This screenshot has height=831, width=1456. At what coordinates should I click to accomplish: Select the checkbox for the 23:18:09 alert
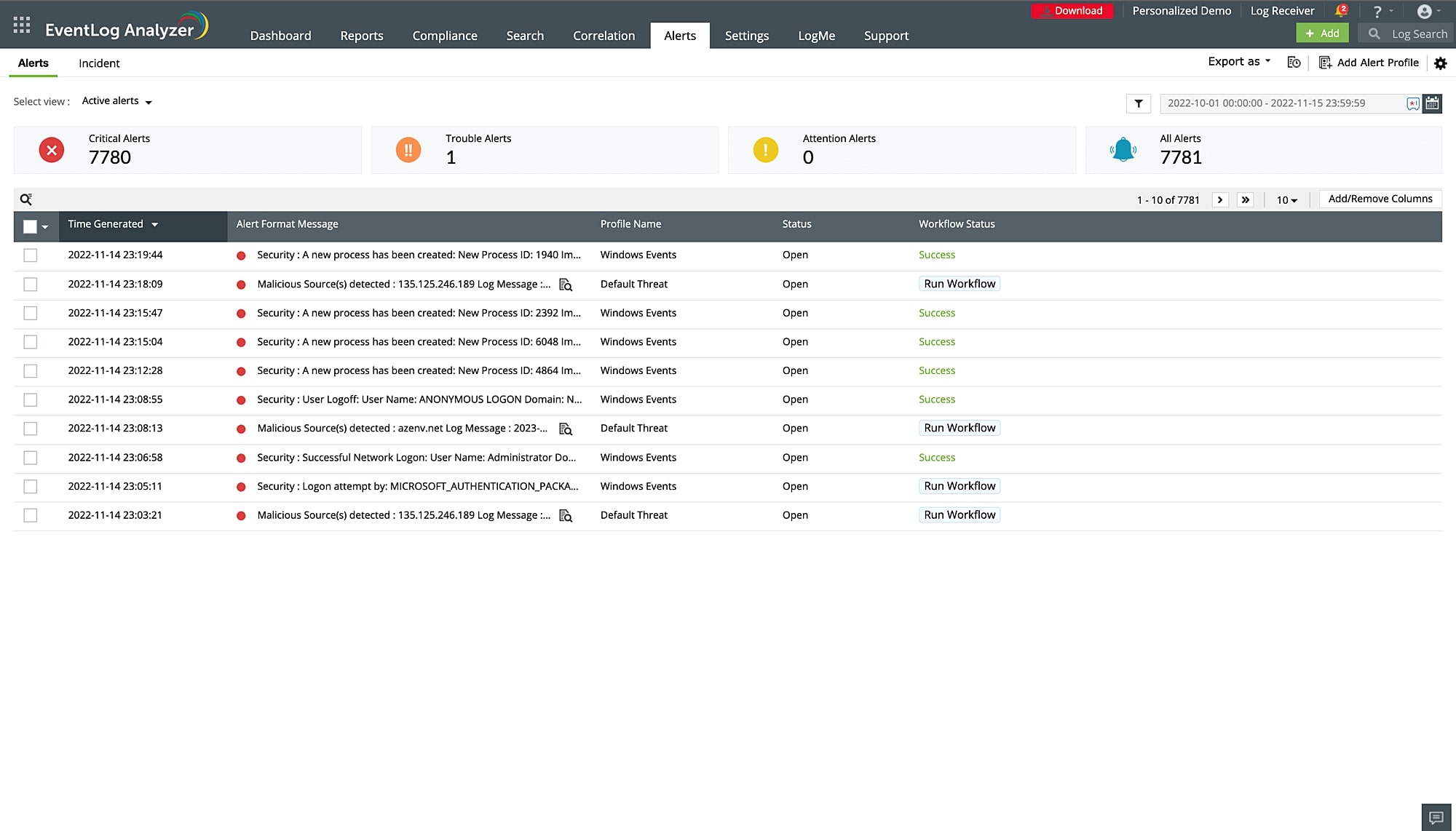(x=31, y=284)
